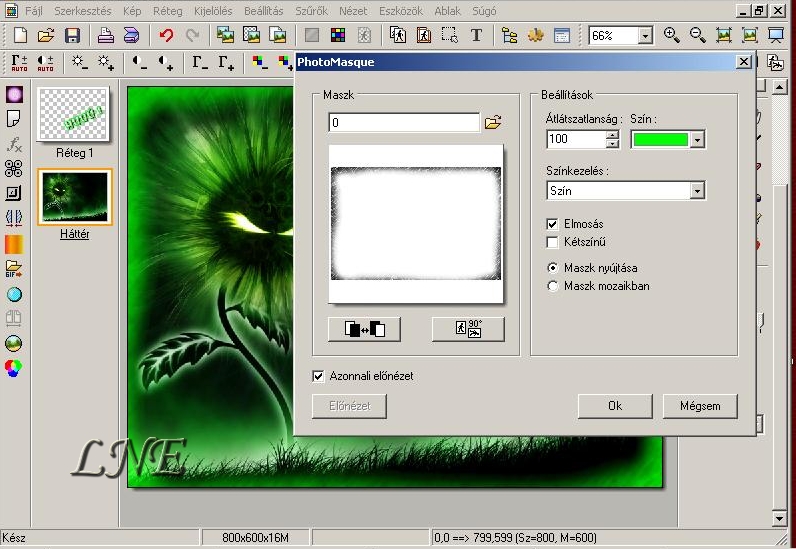Click the Open file folder toolbar icon

[x=46, y=36]
